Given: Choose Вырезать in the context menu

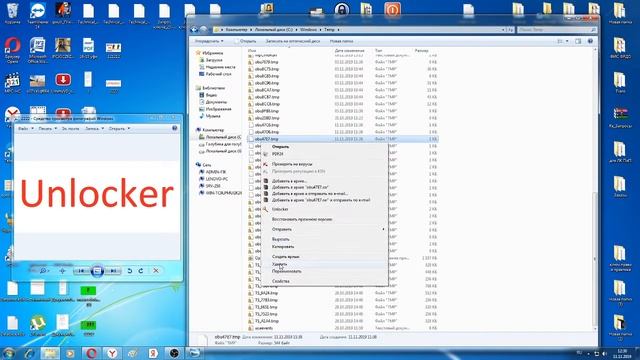Looking at the screenshot, I should click(x=280, y=239).
